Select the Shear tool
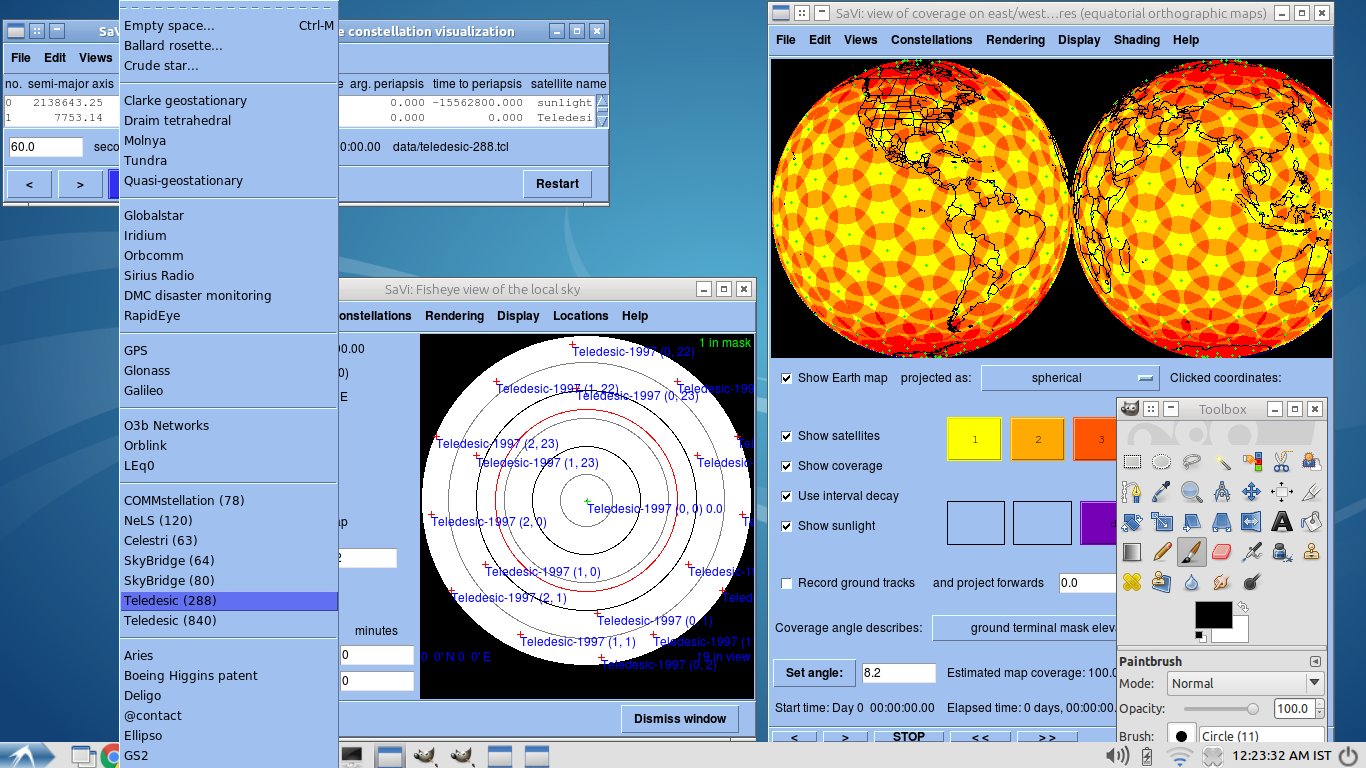Screen dimensions: 1366x768 pyautogui.click(x=1191, y=522)
